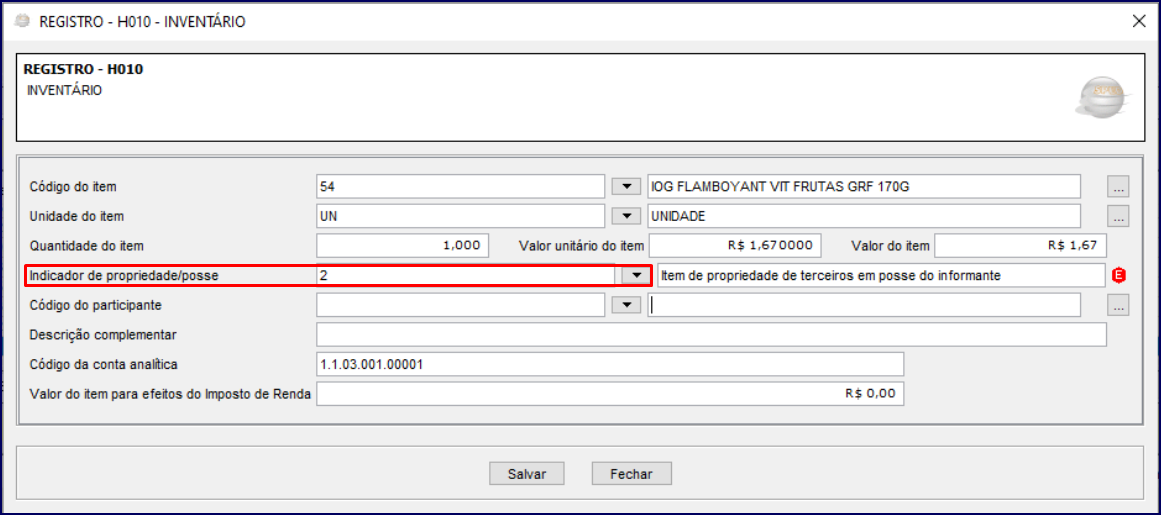This screenshot has width=1161, height=515.
Task: Click the 'INVENTÁRIO' header subtitle
Action: coord(64,90)
